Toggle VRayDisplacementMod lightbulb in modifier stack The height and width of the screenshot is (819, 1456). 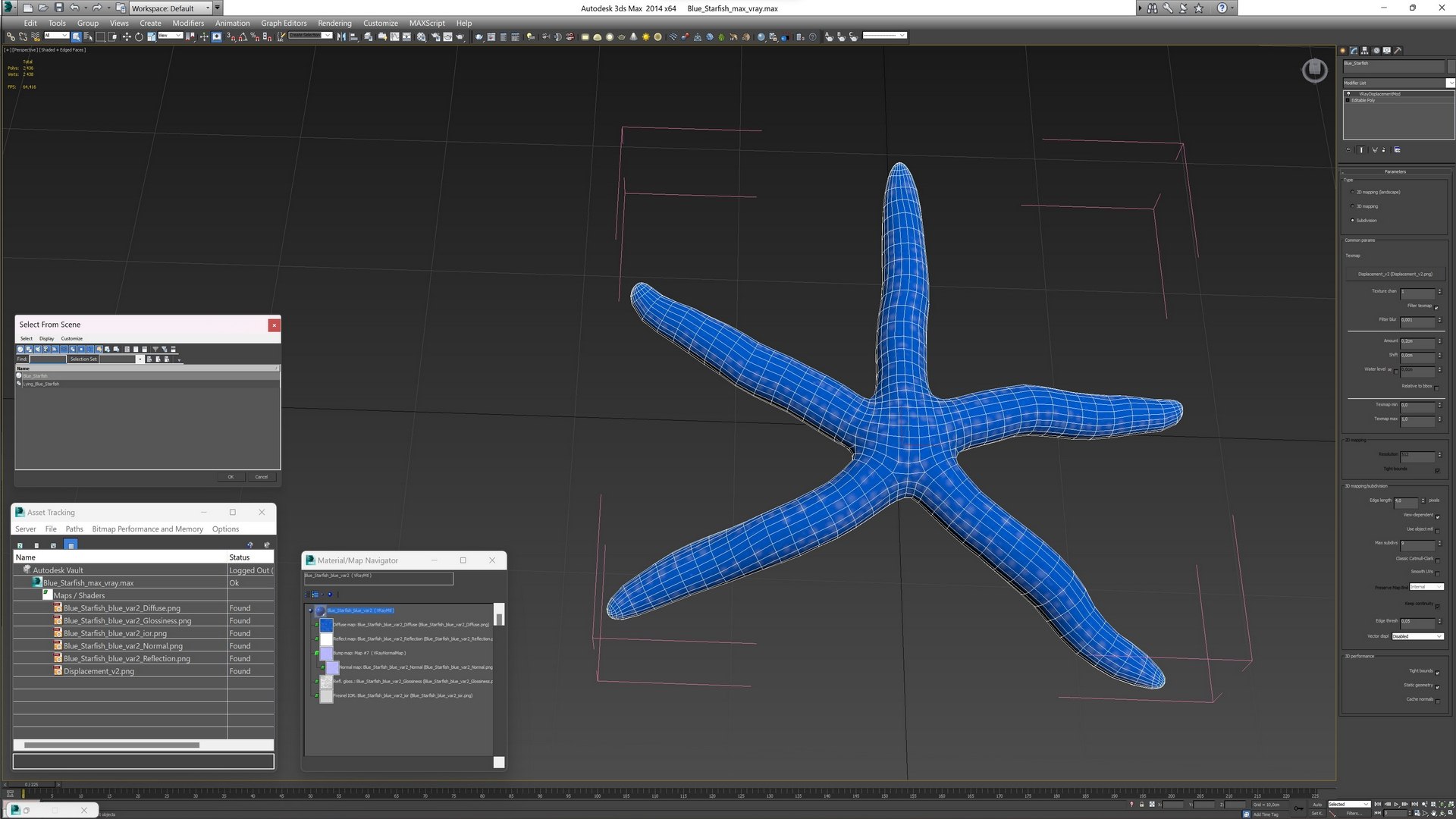click(1348, 94)
